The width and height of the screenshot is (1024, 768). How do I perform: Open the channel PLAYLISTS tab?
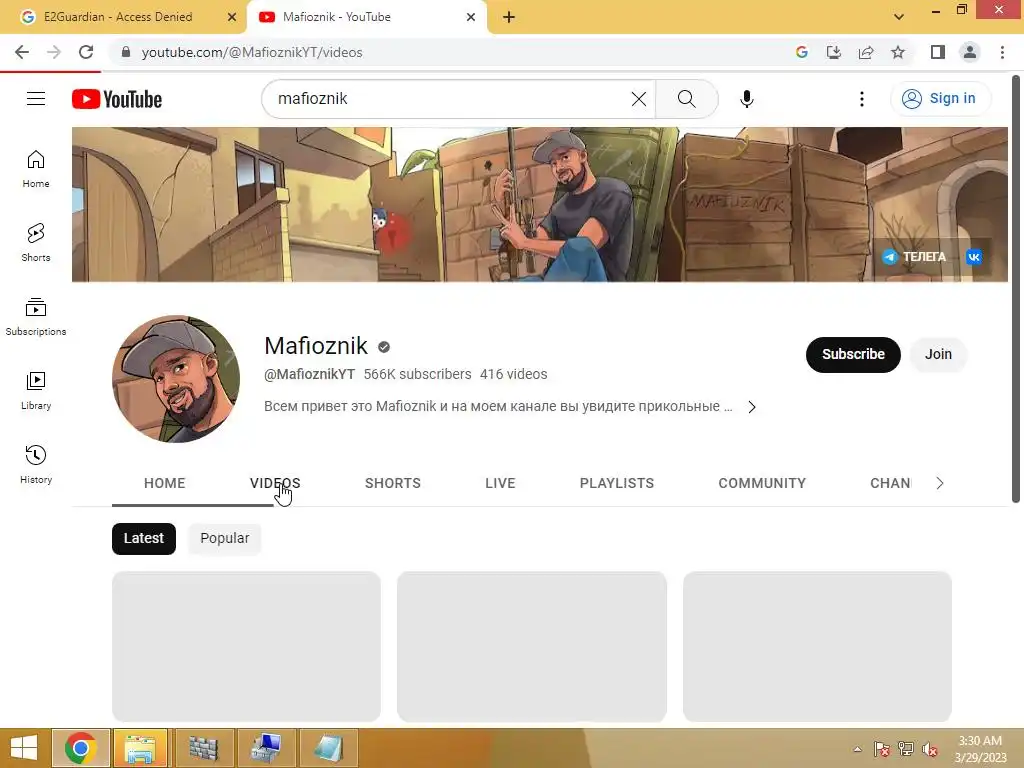616,483
